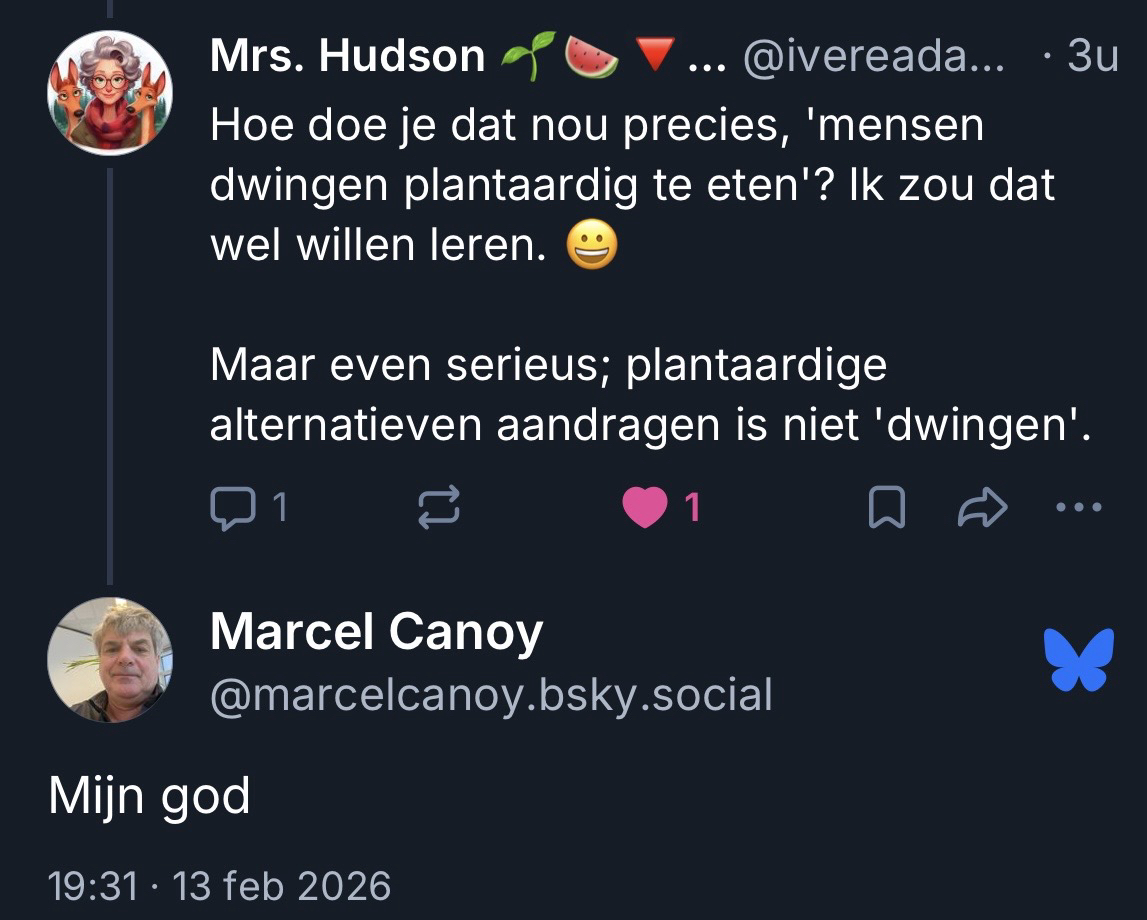Click the blue Bluesky butterfly logo
Image resolution: width=1147 pixels, height=920 pixels.
pyautogui.click(x=1078, y=660)
